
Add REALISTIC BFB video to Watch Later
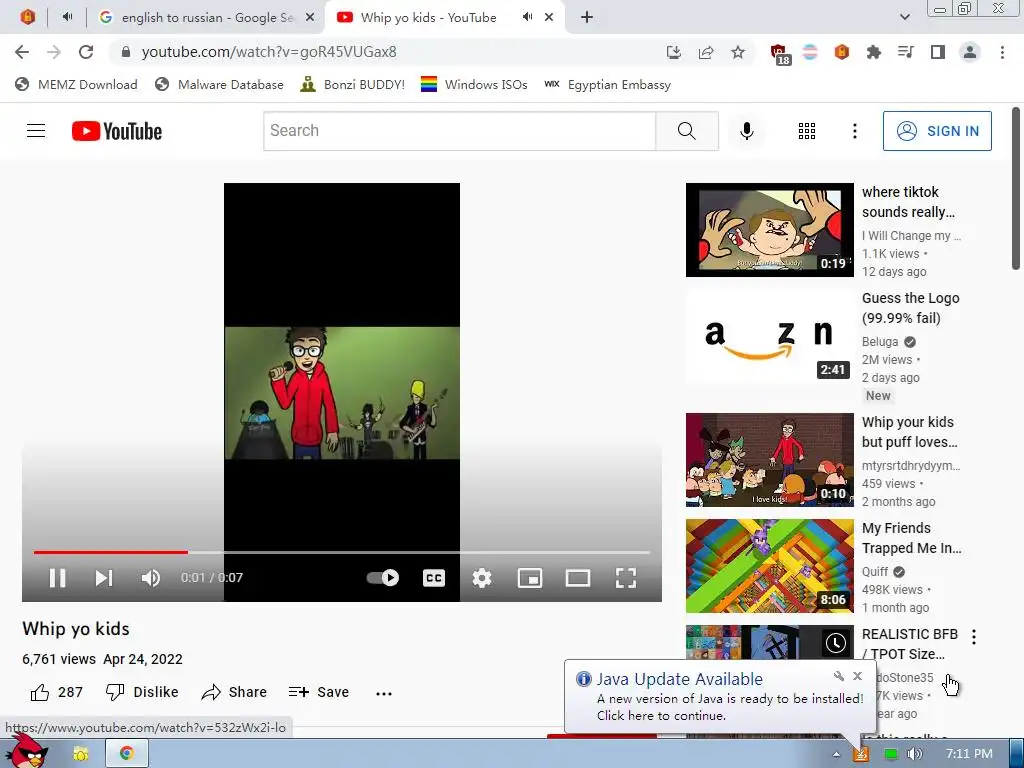835,643
